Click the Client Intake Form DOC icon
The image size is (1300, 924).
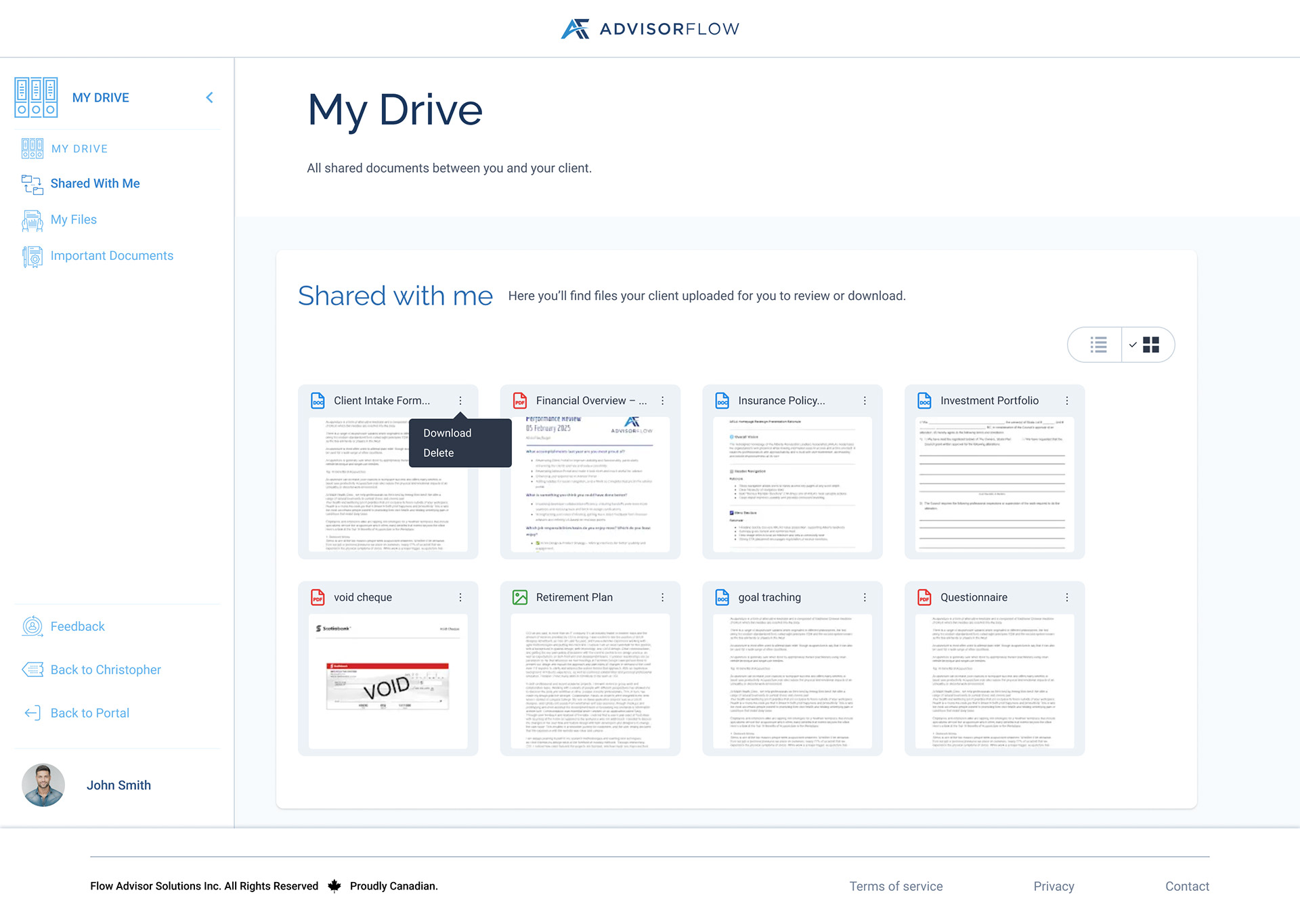(x=318, y=400)
